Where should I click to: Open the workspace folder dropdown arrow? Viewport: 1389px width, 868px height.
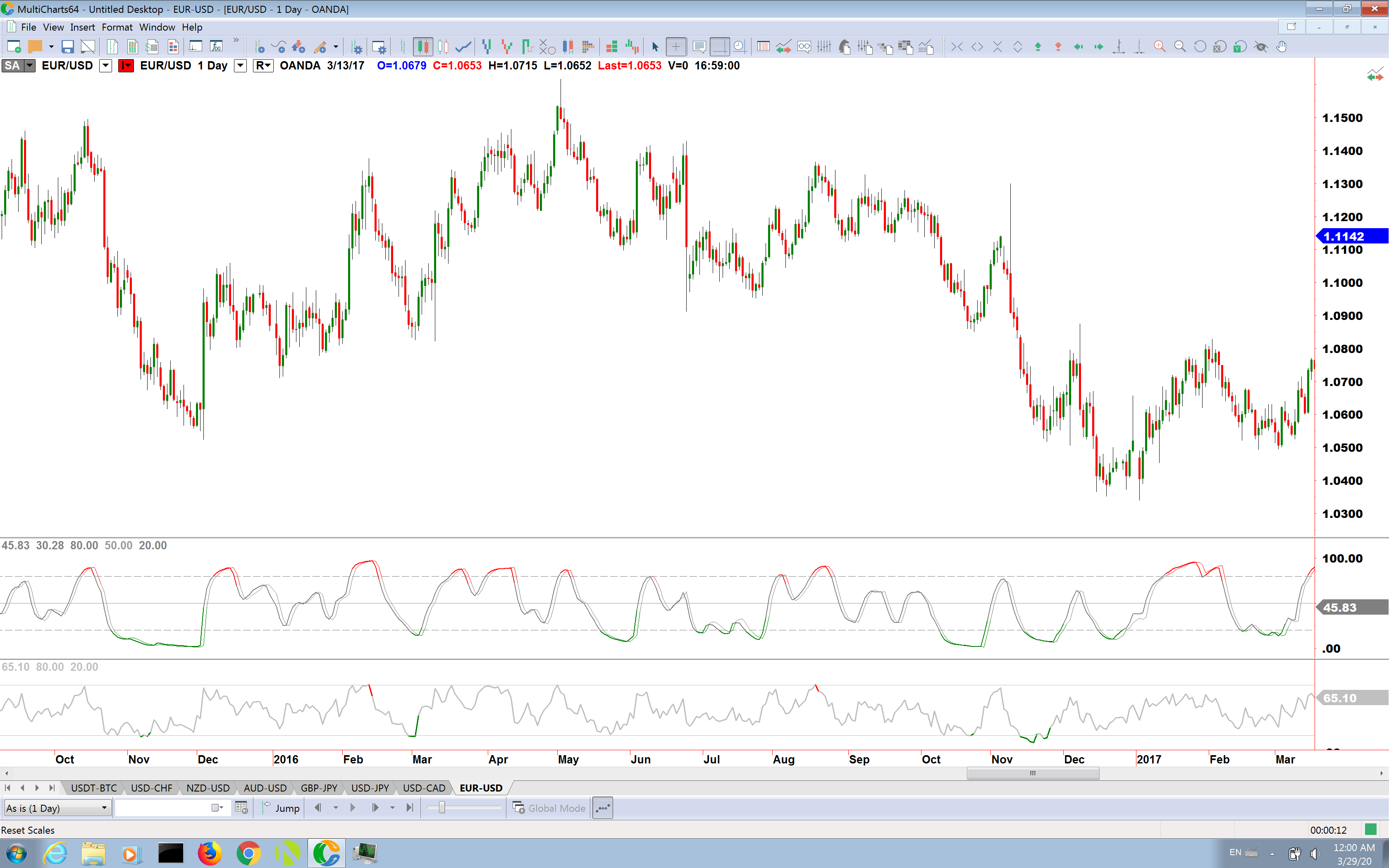51,46
